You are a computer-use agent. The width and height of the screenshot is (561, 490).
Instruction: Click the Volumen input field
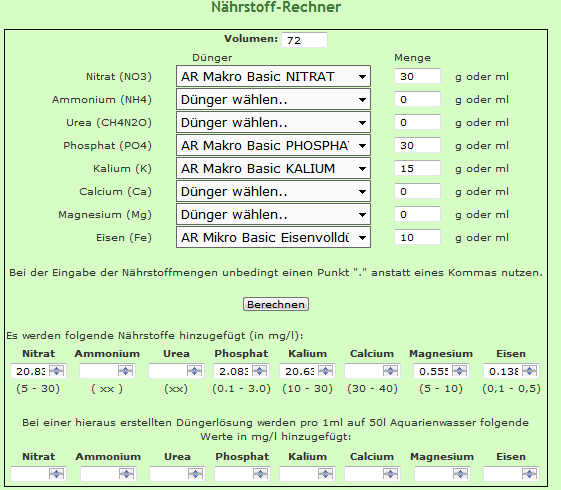click(304, 40)
